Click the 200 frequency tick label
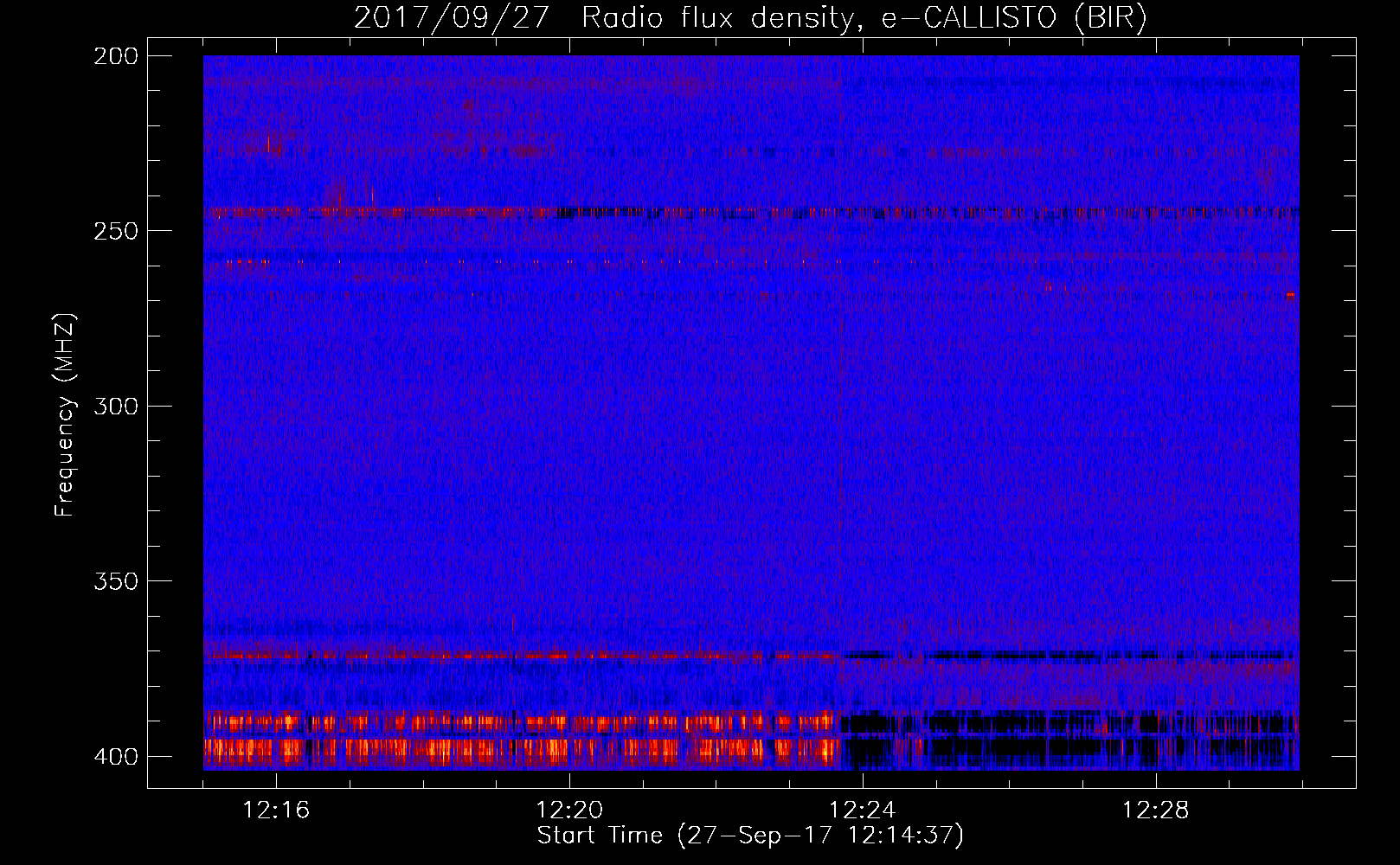Screen dimensions: 1400x865 [115, 56]
